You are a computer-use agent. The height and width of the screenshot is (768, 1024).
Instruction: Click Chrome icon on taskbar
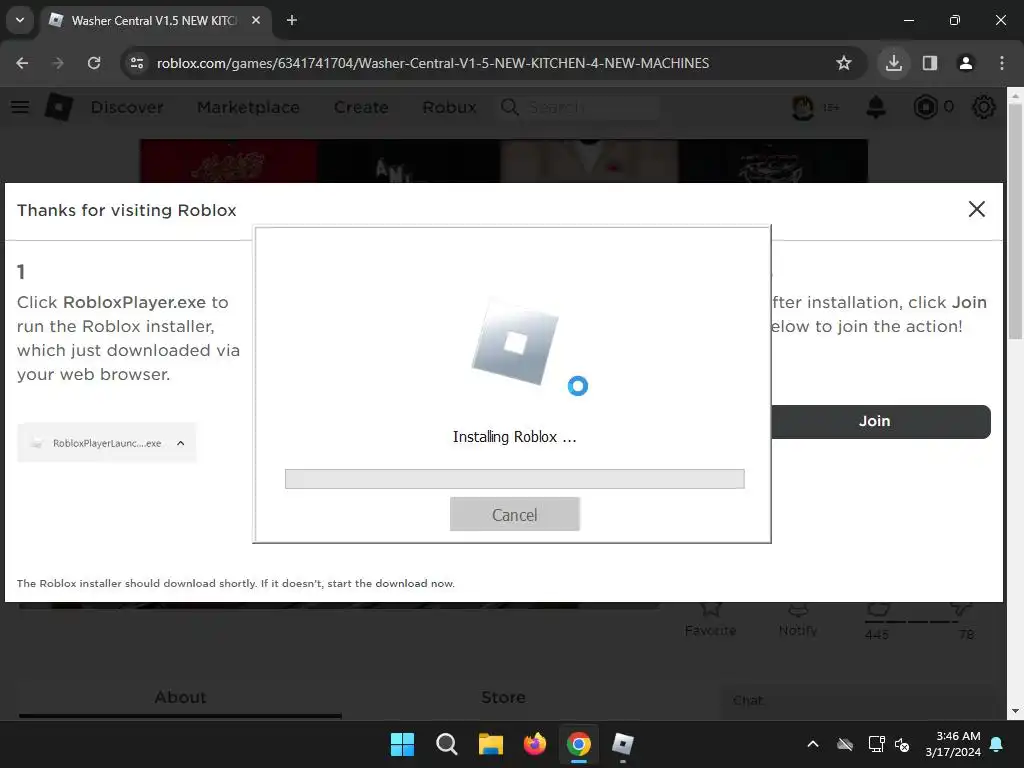coord(579,744)
